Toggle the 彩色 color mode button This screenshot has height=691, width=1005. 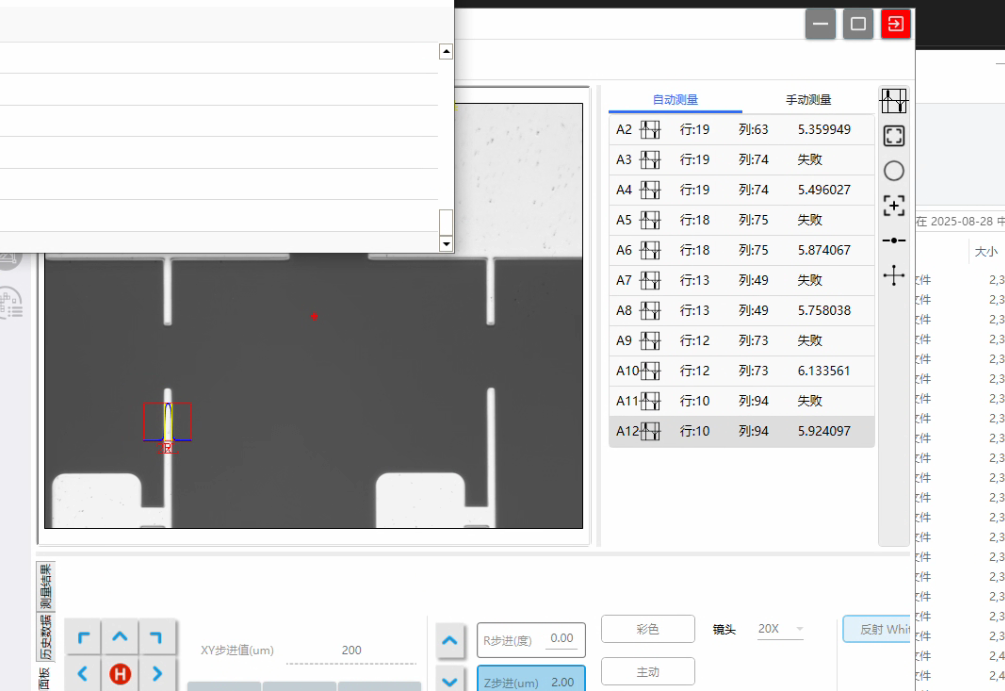[647, 629]
